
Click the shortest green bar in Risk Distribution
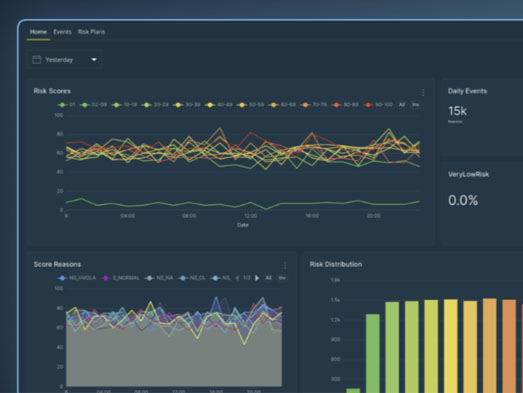353,391
